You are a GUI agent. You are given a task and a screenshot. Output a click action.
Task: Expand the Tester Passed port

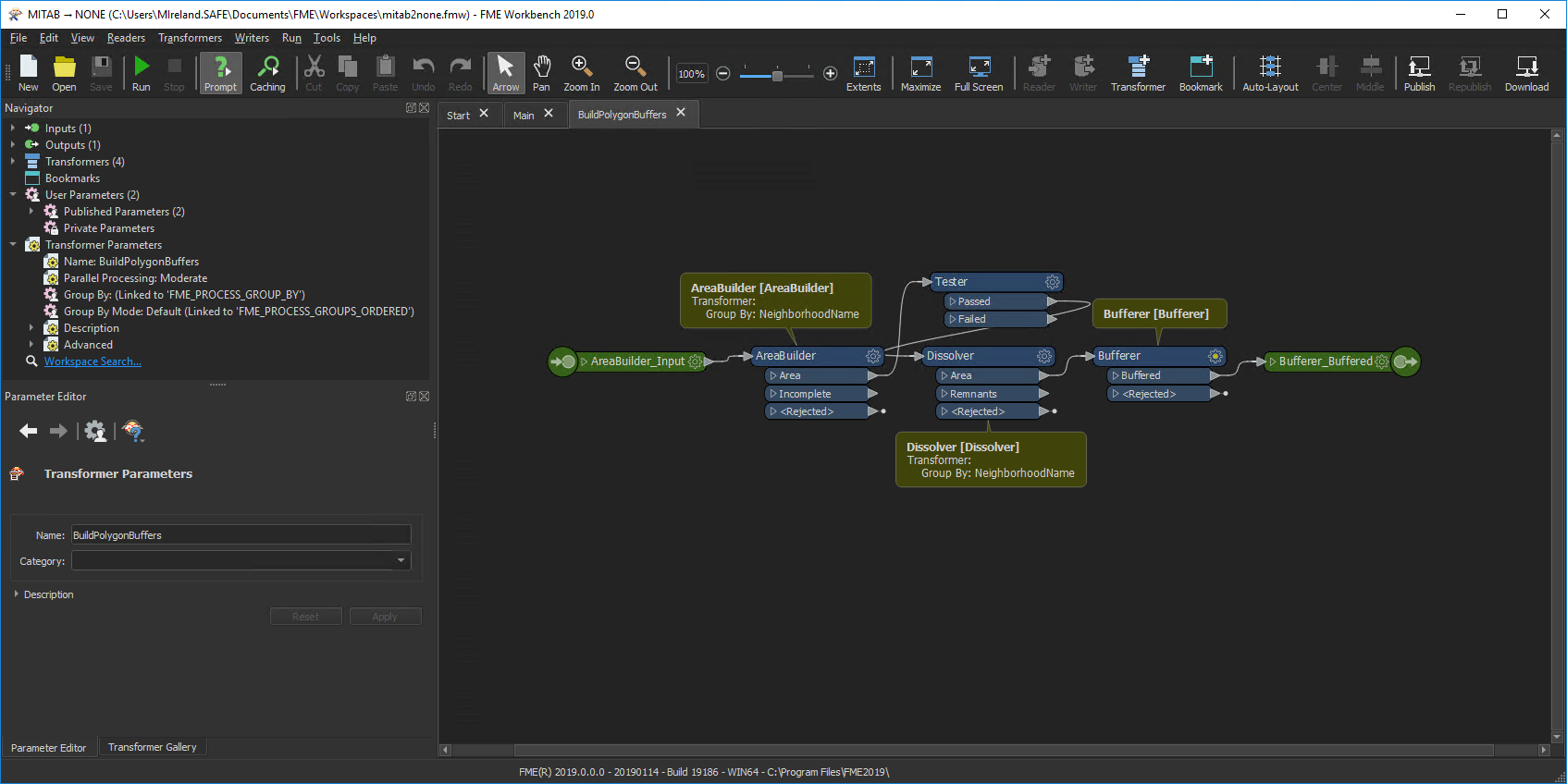(x=953, y=301)
